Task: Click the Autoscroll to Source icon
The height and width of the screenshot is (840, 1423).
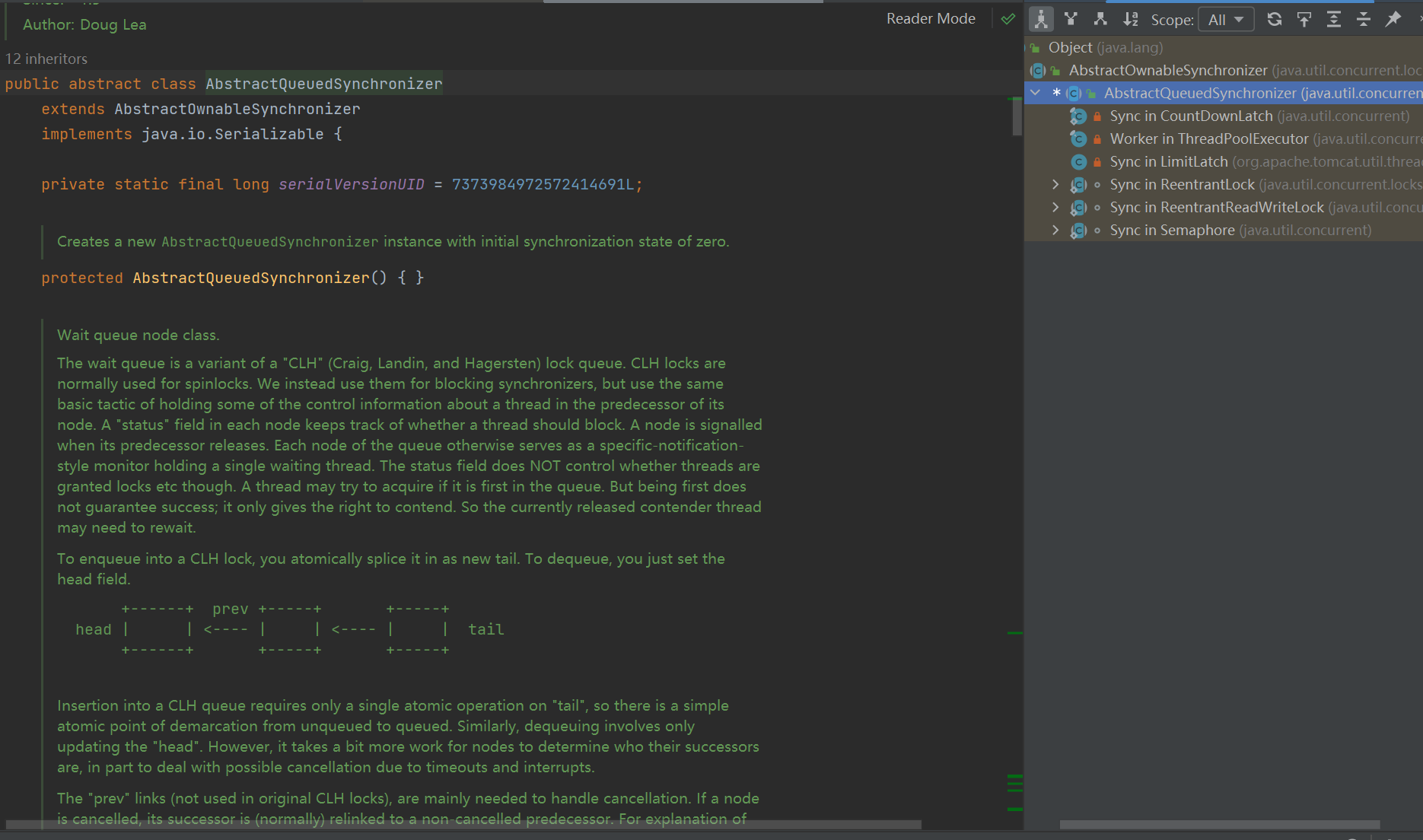Action: point(1304,19)
